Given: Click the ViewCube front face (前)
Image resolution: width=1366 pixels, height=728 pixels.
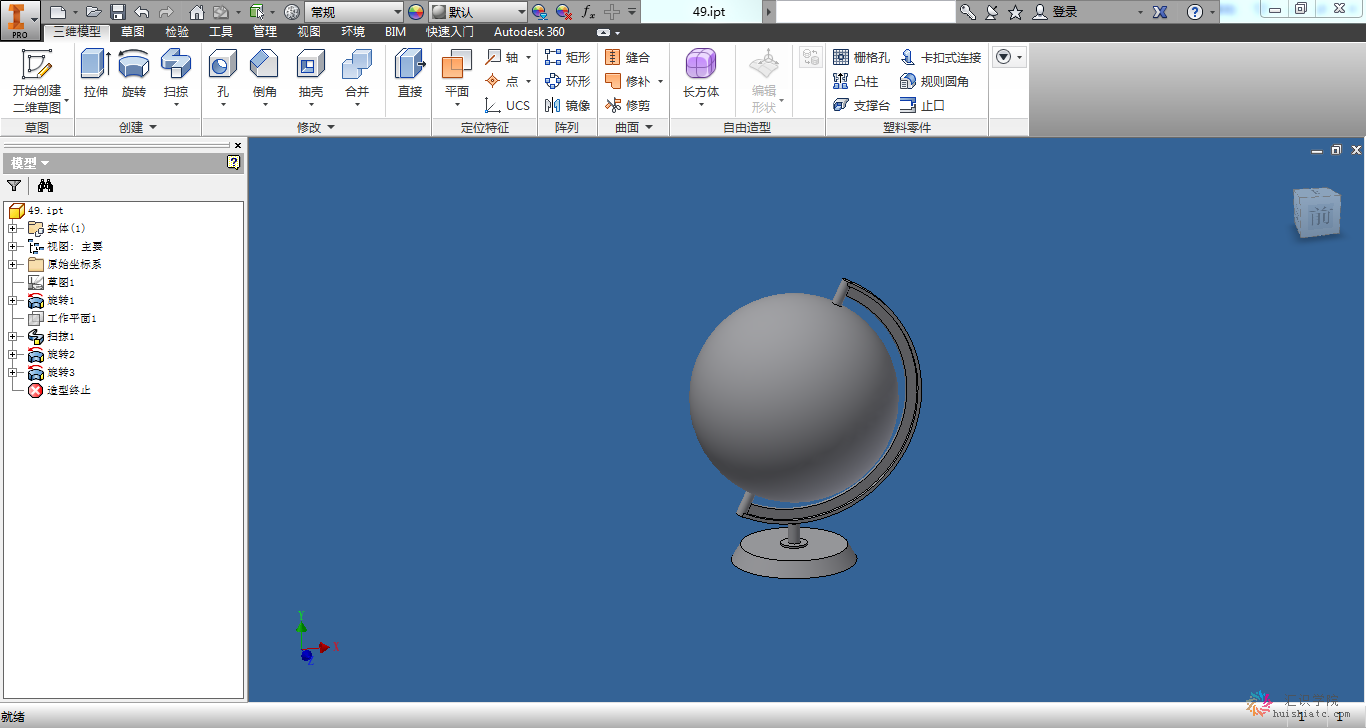Looking at the screenshot, I should click(x=1319, y=216).
